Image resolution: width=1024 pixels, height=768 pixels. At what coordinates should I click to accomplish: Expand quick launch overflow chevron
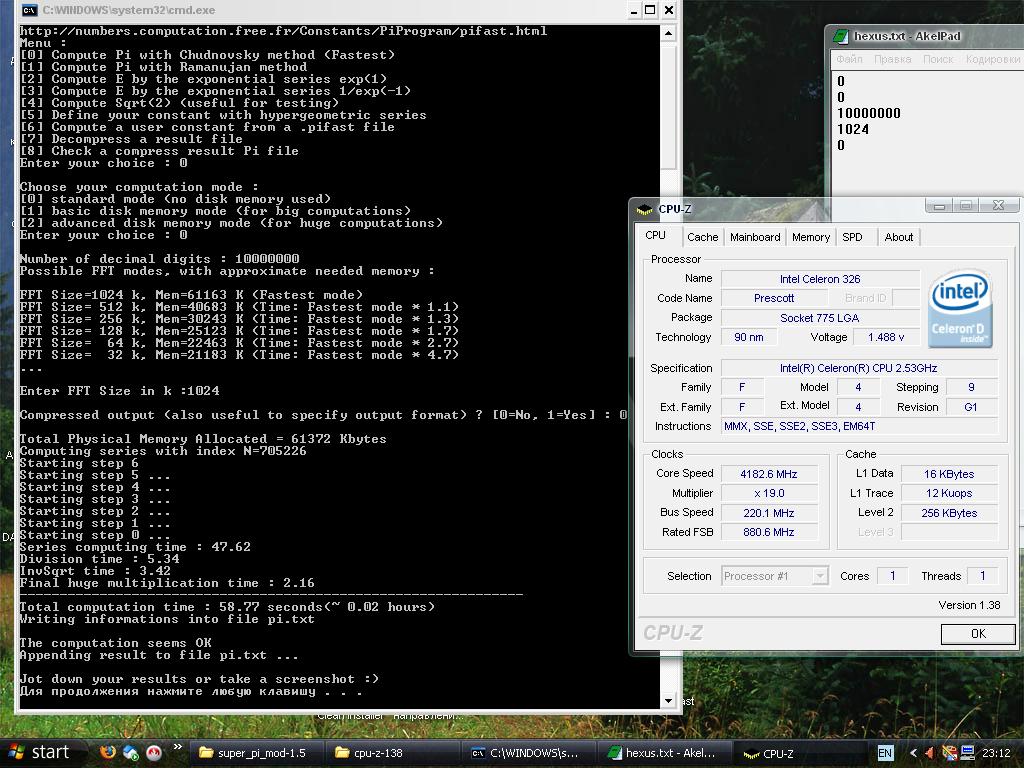(x=177, y=747)
